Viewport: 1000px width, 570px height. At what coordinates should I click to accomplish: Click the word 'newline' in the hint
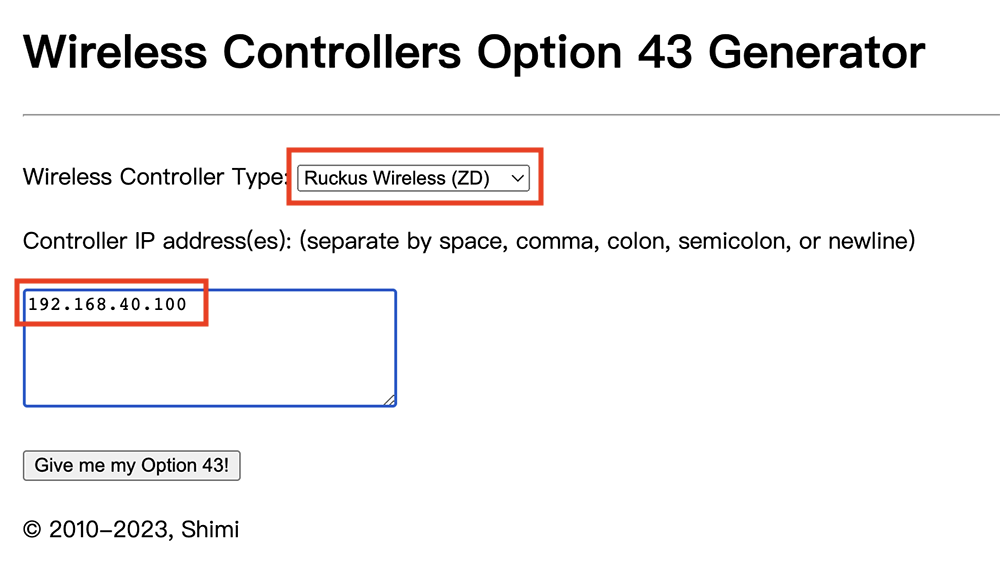point(866,241)
